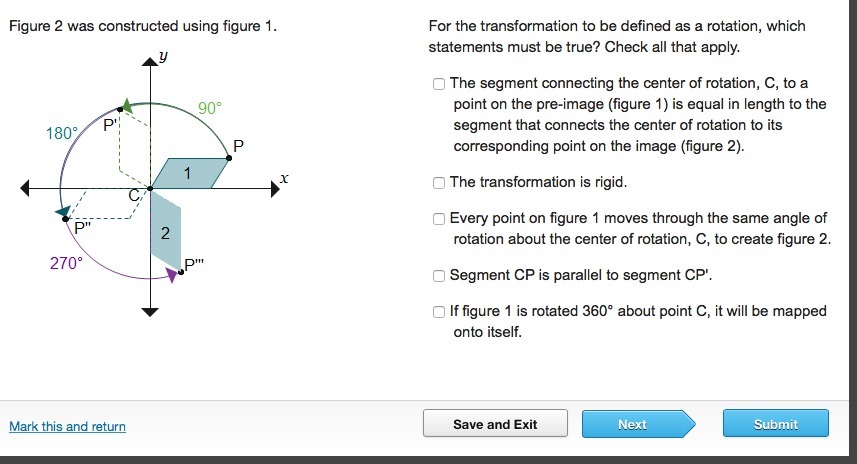This screenshot has height=464, width=857.
Task: Click the x-axis label
Action: (284, 179)
